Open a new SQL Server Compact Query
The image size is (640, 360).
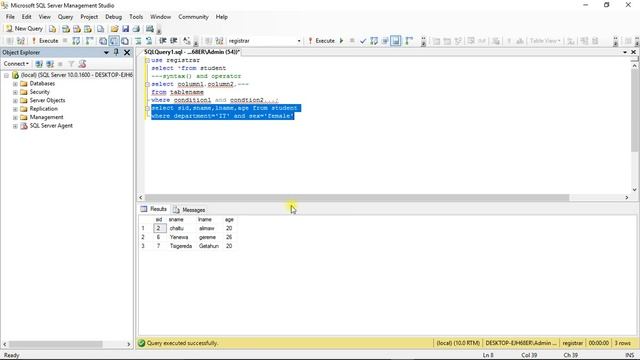[100, 29]
